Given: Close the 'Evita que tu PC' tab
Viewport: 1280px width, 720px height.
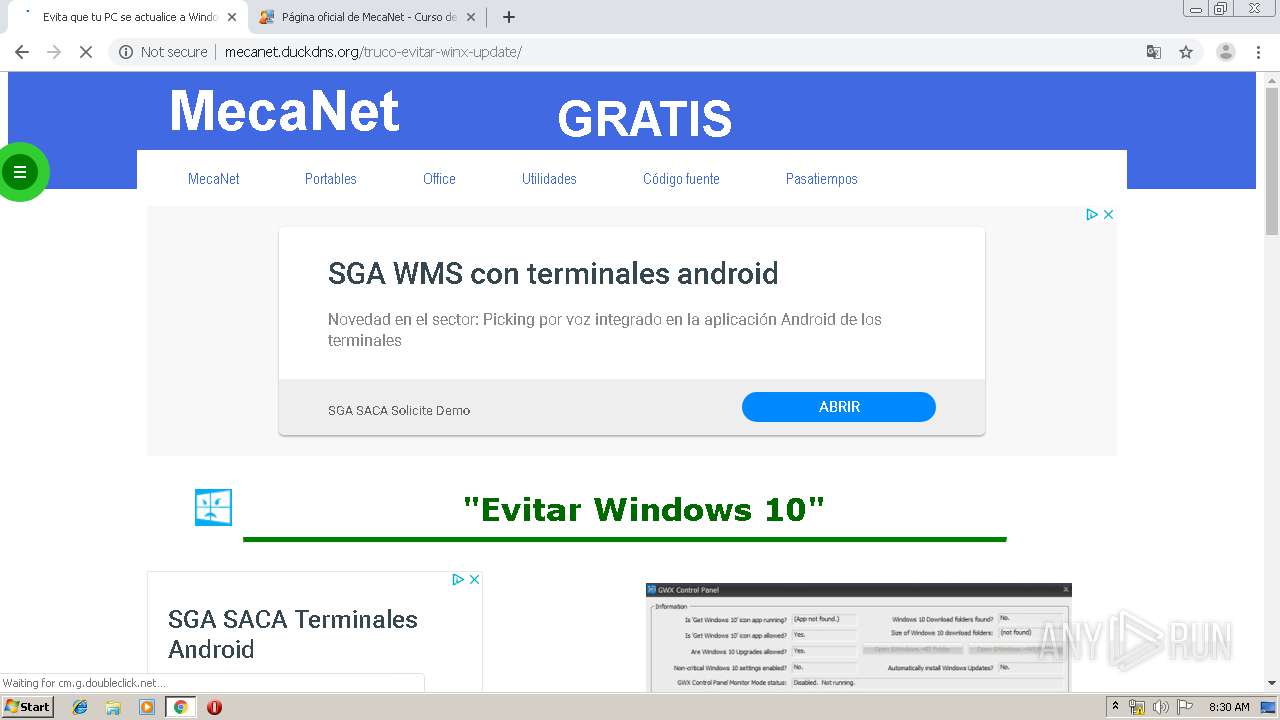Looking at the screenshot, I should click(x=232, y=17).
